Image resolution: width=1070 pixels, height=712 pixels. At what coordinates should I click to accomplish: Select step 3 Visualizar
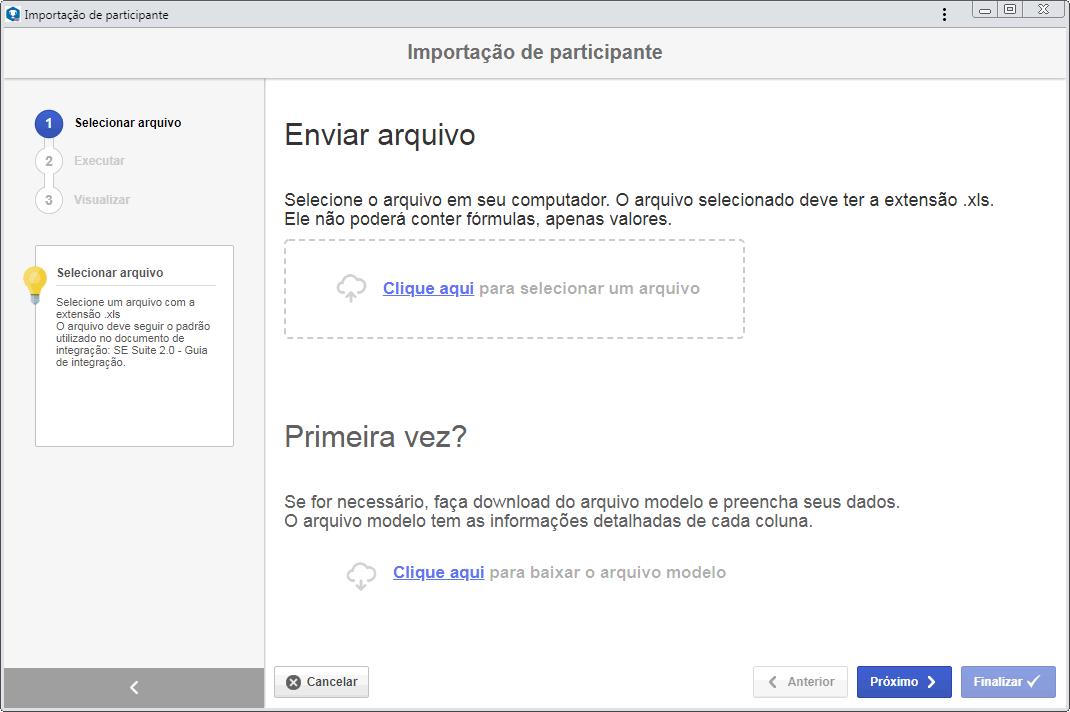click(83, 200)
